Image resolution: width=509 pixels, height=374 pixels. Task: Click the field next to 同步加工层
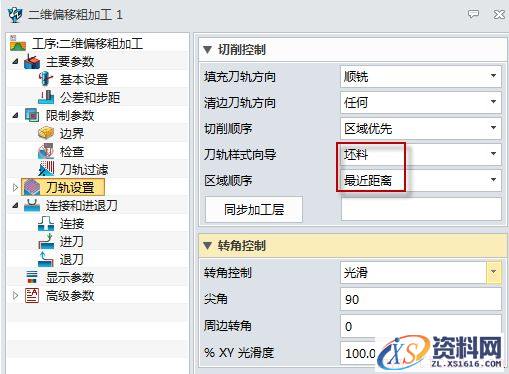pos(421,209)
